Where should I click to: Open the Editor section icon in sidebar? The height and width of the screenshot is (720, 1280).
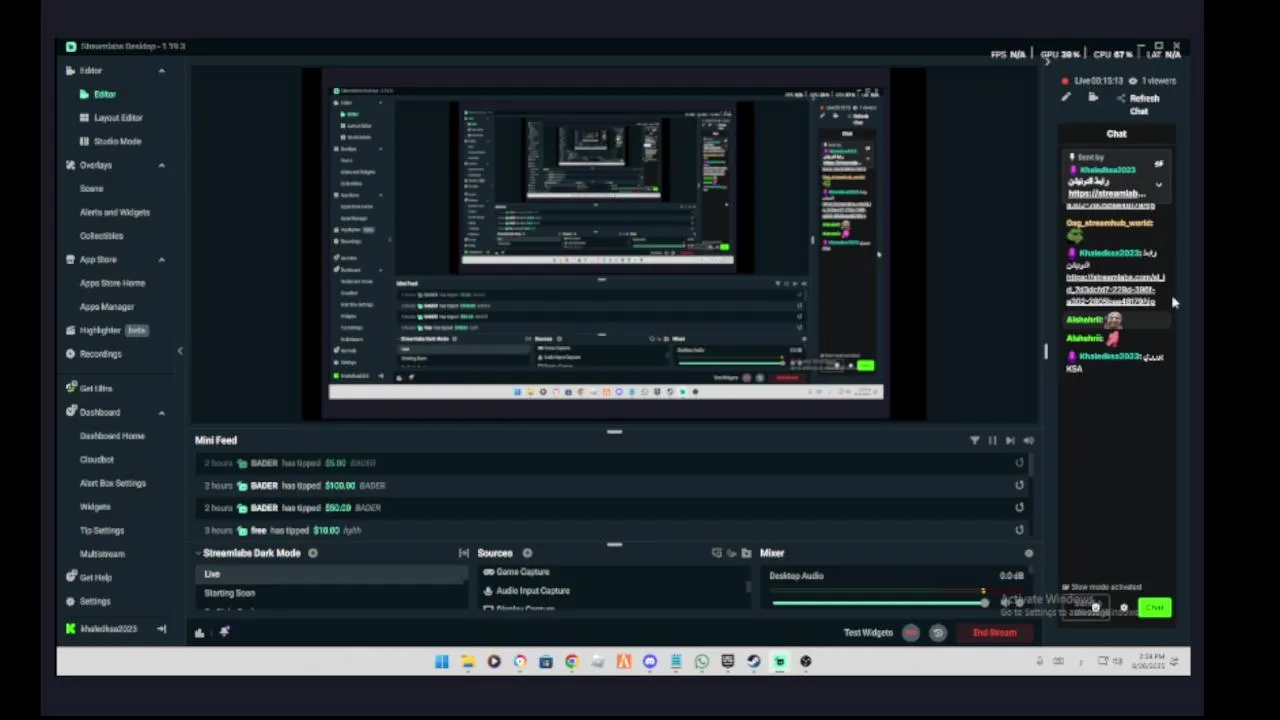coord(70,71)
